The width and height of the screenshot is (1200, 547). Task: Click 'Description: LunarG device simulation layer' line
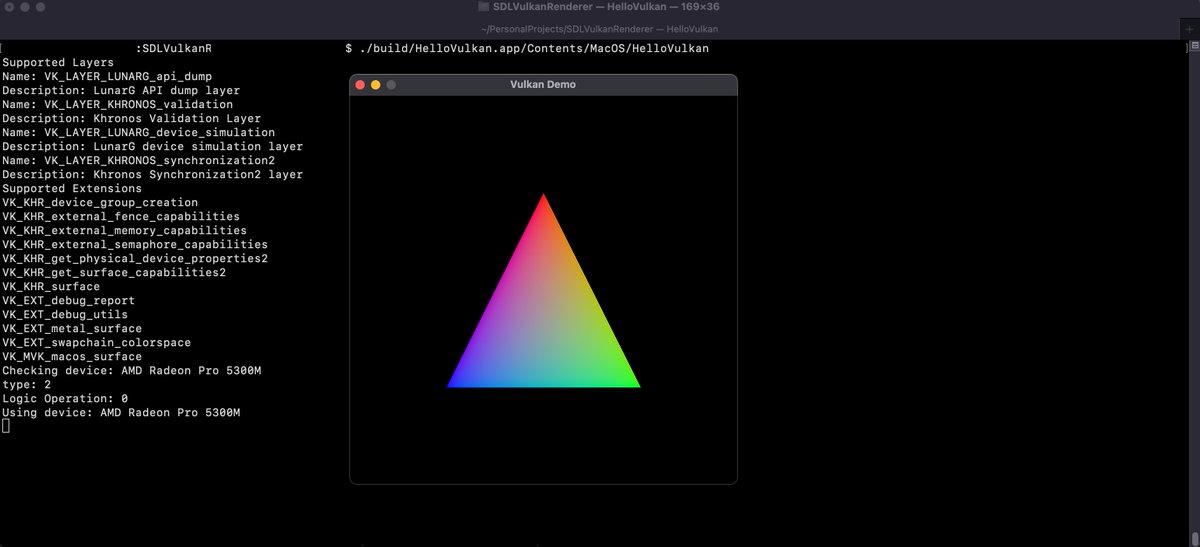pos(152,146)
